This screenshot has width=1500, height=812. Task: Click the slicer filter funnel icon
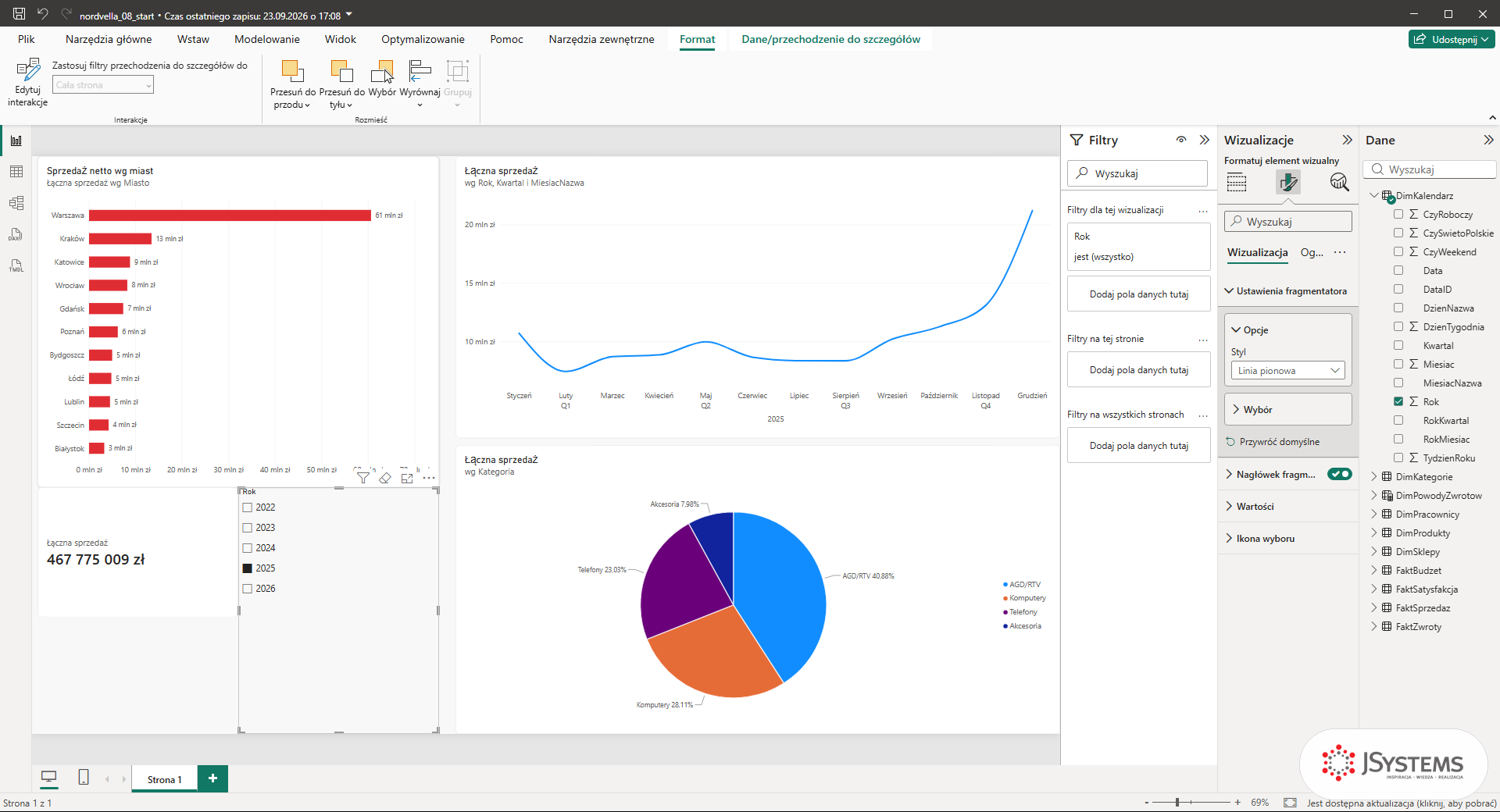coord(363,478)
